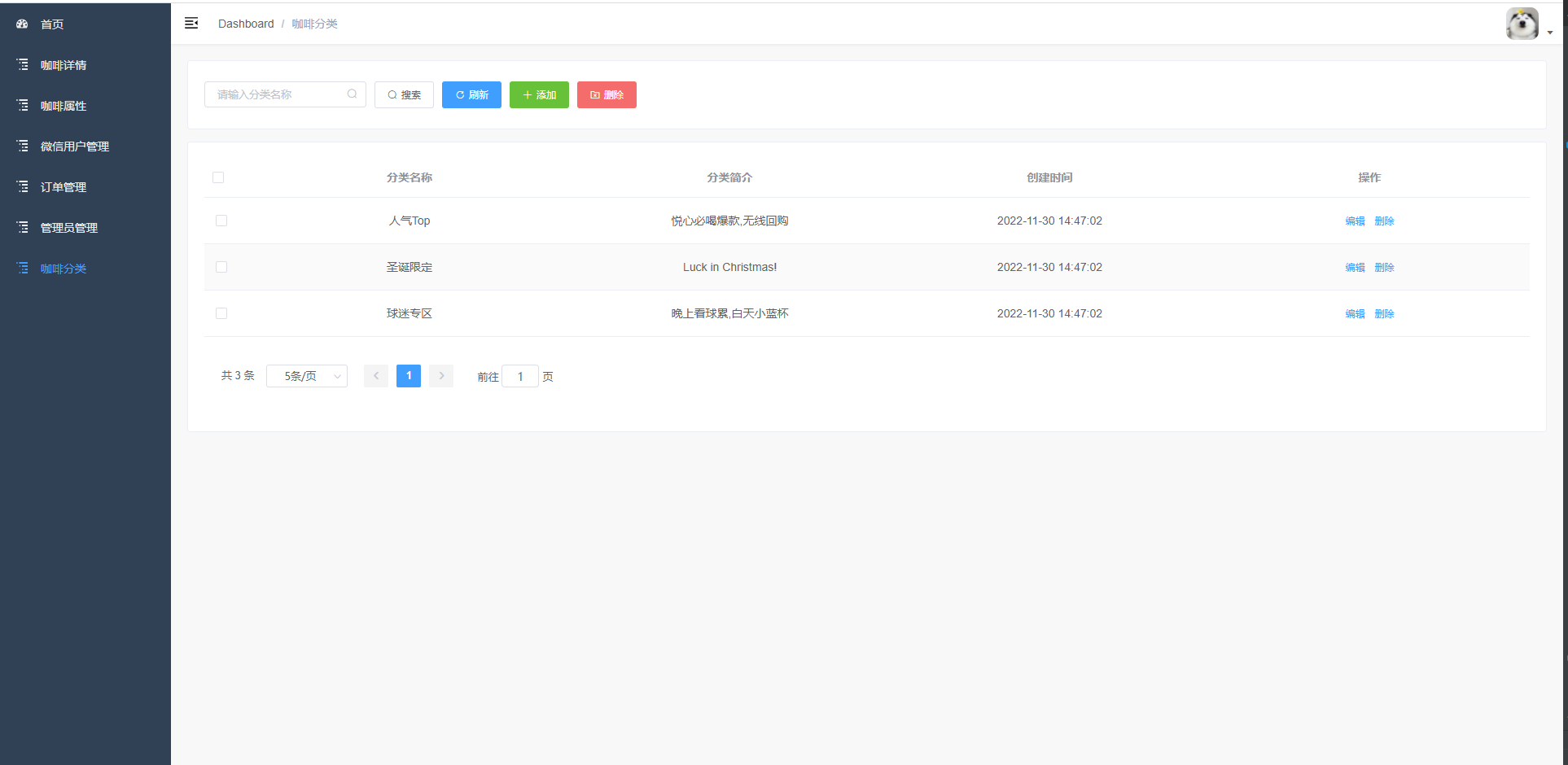Image resolution: width=1568 pixels, height=765 pixels.
Task: Select page 1 in the pagination bar
Action: click(x=408, y=375)
